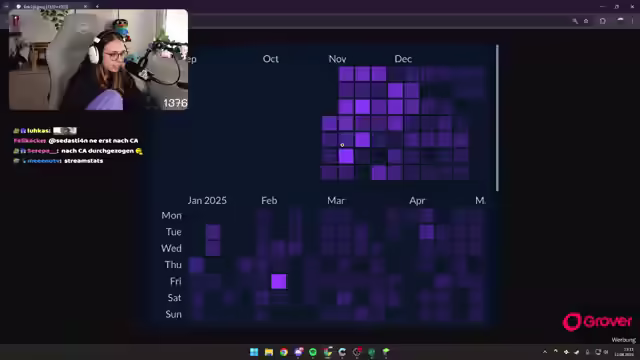
Task: Click the 'Oct' month label
Action: click(x=271, y=59)
